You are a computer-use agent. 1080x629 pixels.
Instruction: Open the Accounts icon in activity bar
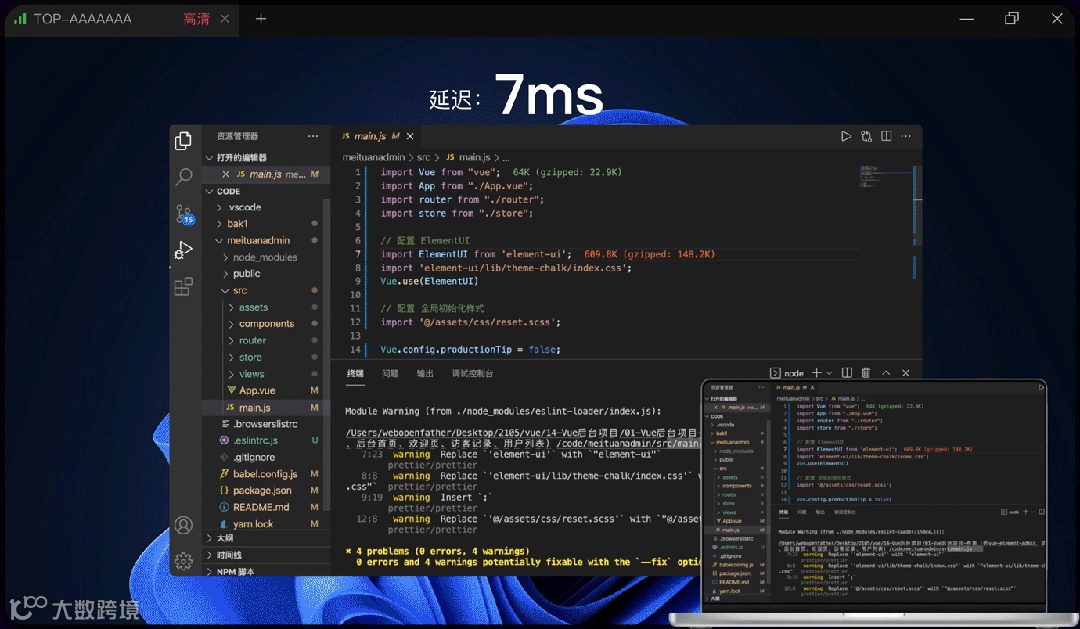[x=183, y=525]
